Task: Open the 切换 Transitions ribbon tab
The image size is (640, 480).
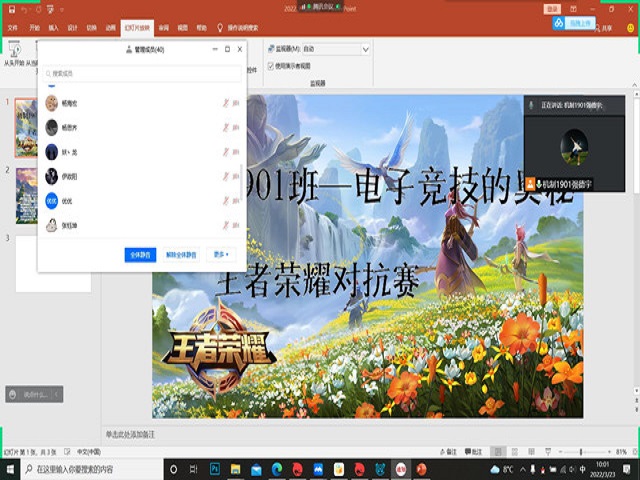Action: [x=91, y=28]
